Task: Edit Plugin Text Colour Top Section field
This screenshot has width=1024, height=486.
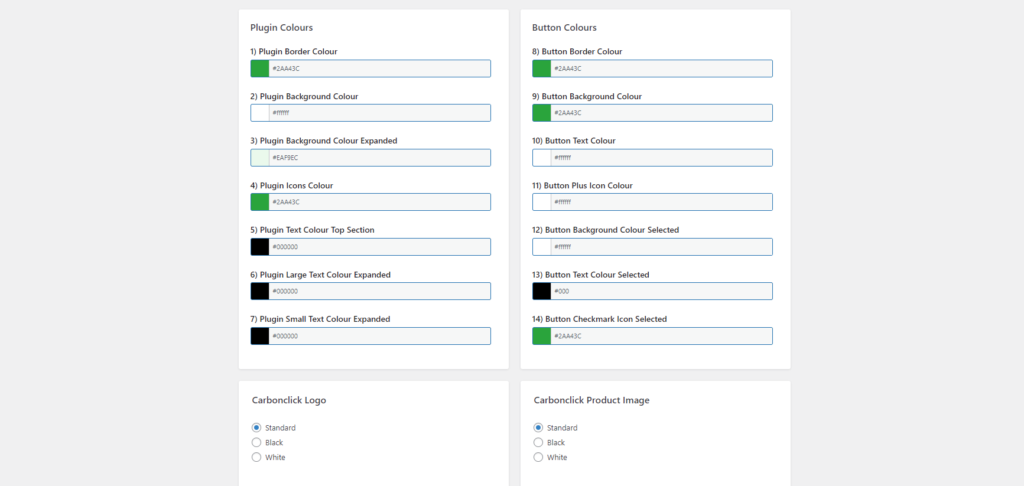Action: 379,247
